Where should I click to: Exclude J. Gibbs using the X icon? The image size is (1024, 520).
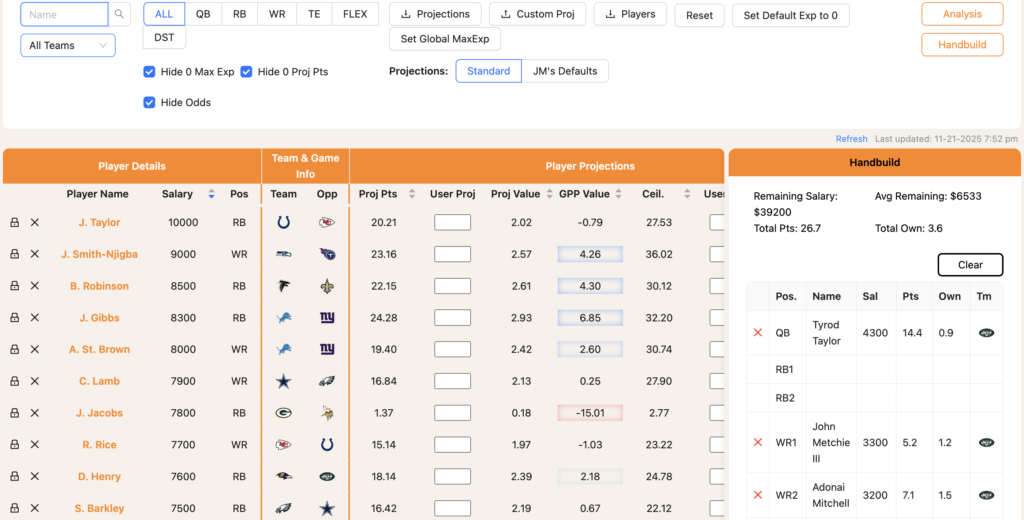(34, 318)
